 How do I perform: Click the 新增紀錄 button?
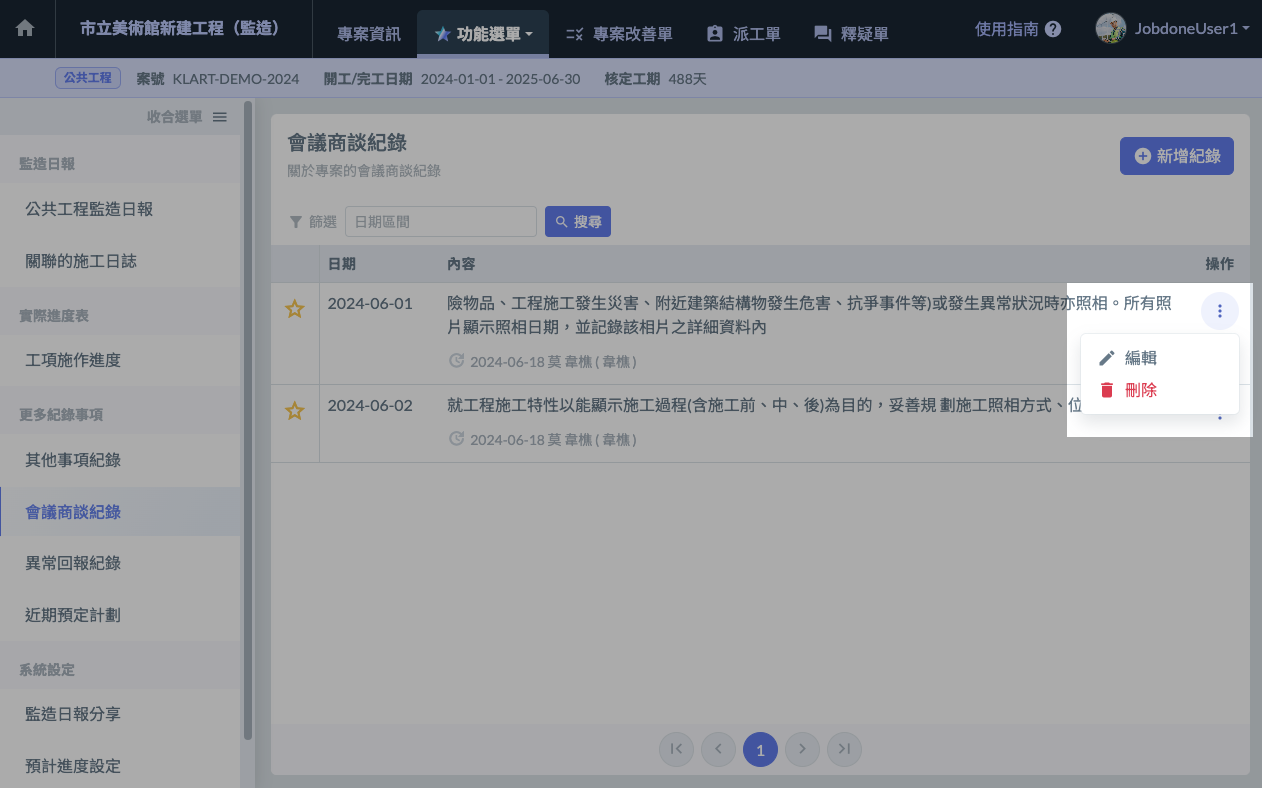coord(1177,156)
